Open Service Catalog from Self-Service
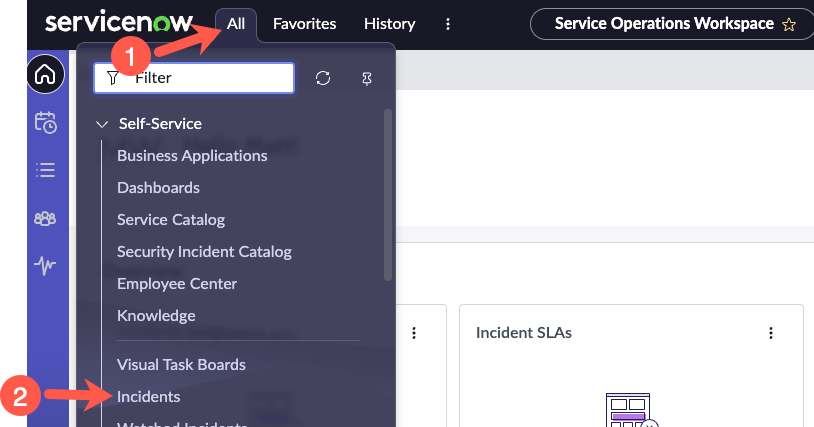Viewport: 814px width, 427px height. point(171,220)
